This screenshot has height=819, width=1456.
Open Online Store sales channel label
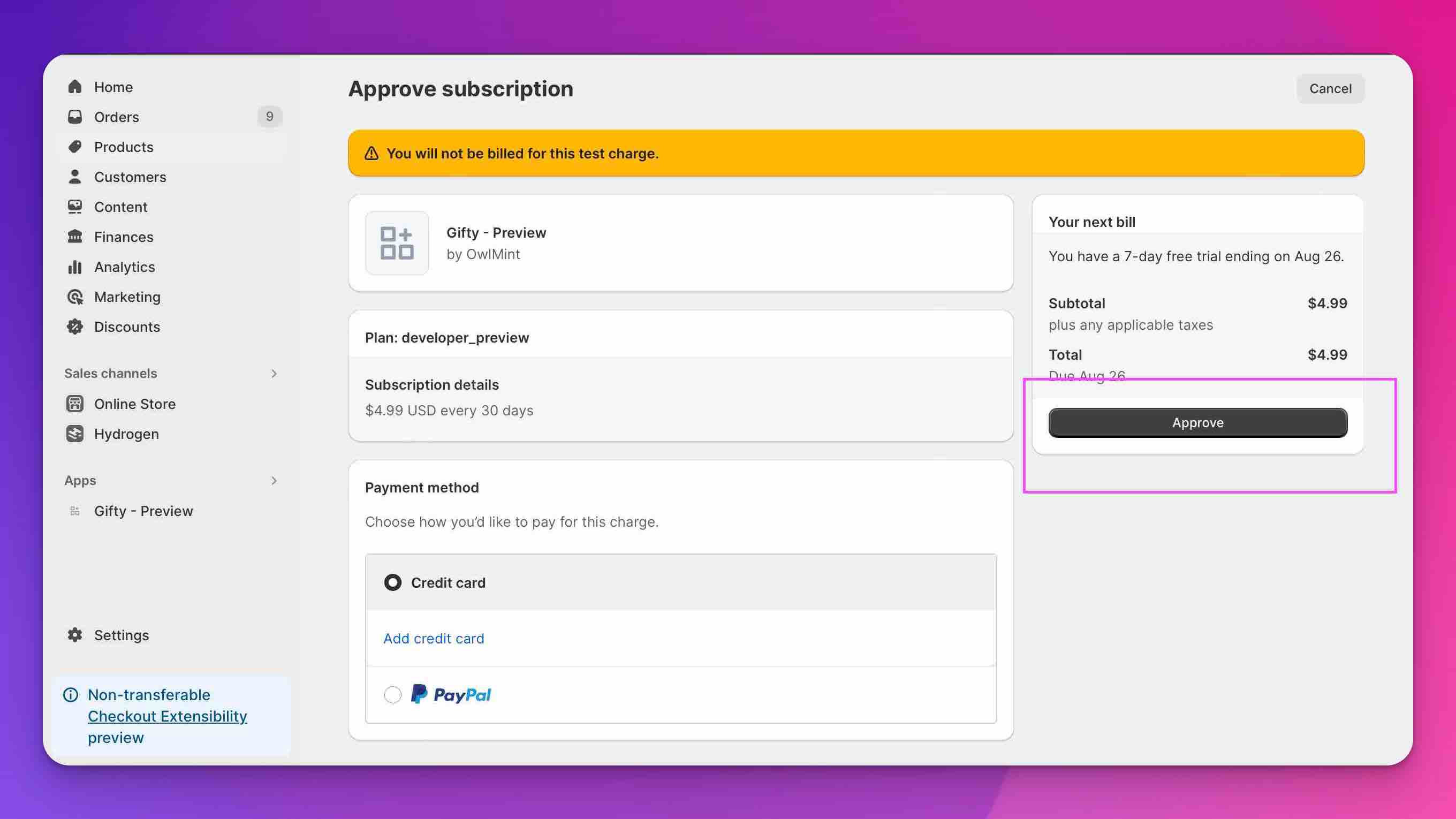click(x=134, y=404)
